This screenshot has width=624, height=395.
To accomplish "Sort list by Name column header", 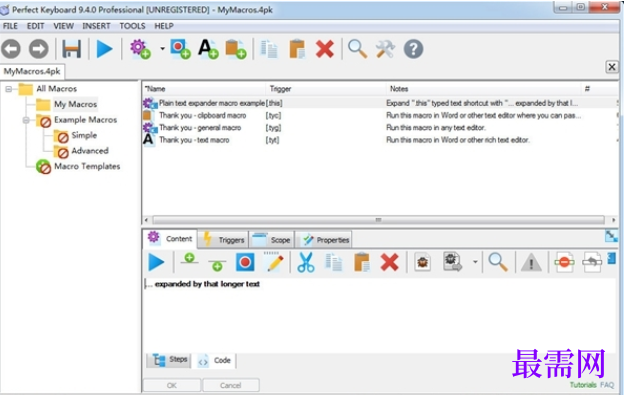I will (x=204, y=89).
